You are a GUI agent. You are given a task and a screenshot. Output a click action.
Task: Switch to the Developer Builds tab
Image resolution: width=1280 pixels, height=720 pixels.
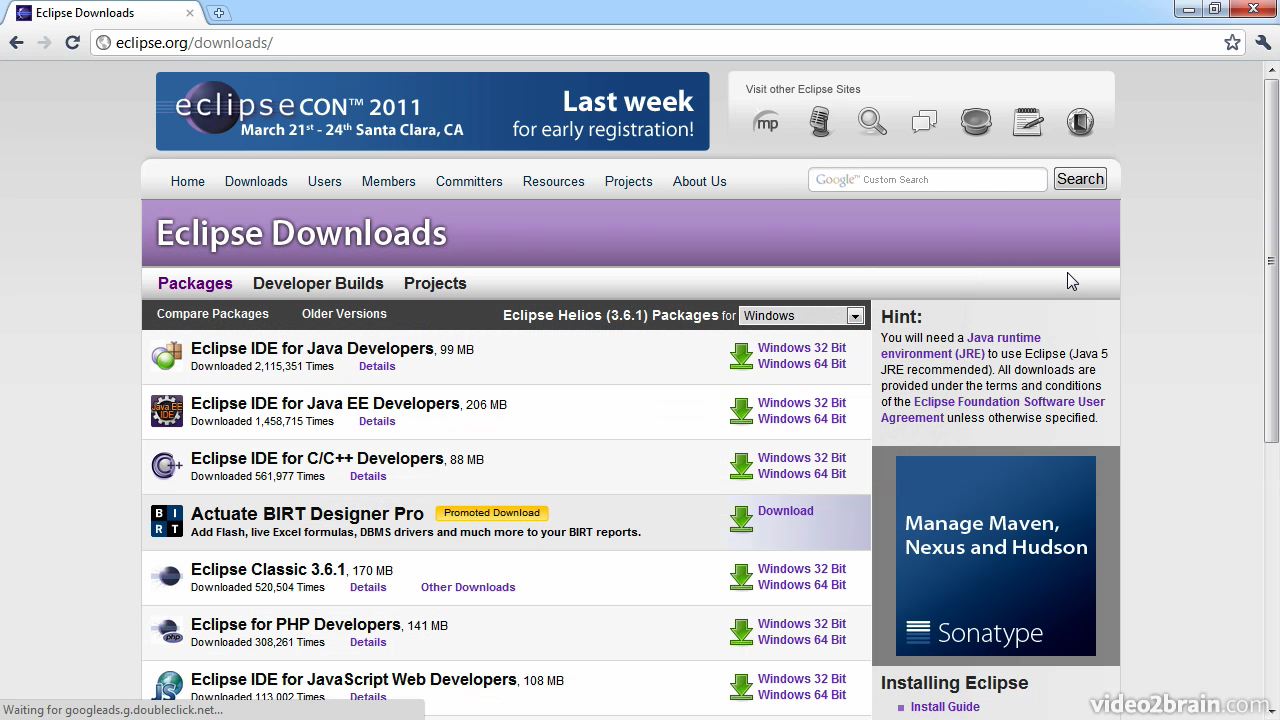[x=318, y=283]
